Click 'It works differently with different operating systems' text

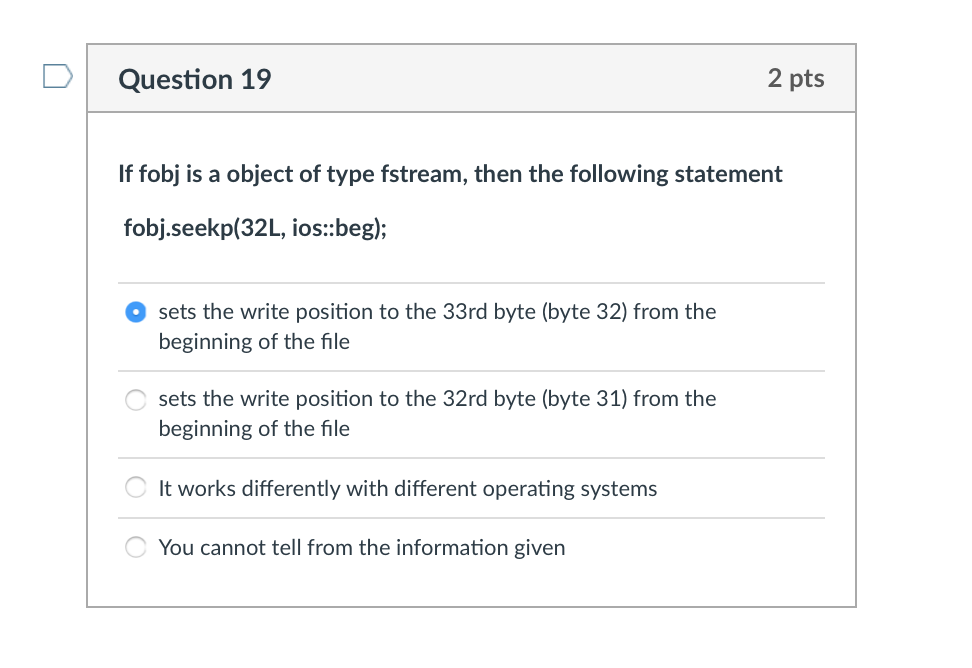click(407, 489)
